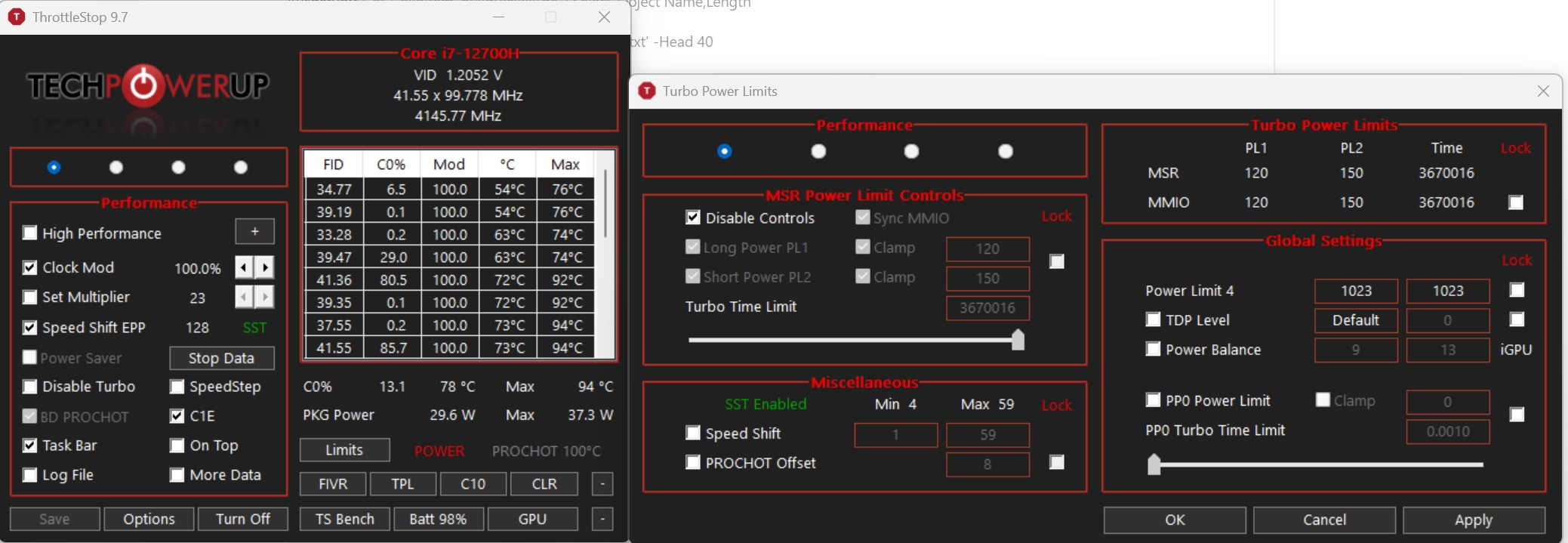Enable Speed Shift in Miscellaneous section
The width and height of the screenshot is (1568, 543).
(692, 433)
